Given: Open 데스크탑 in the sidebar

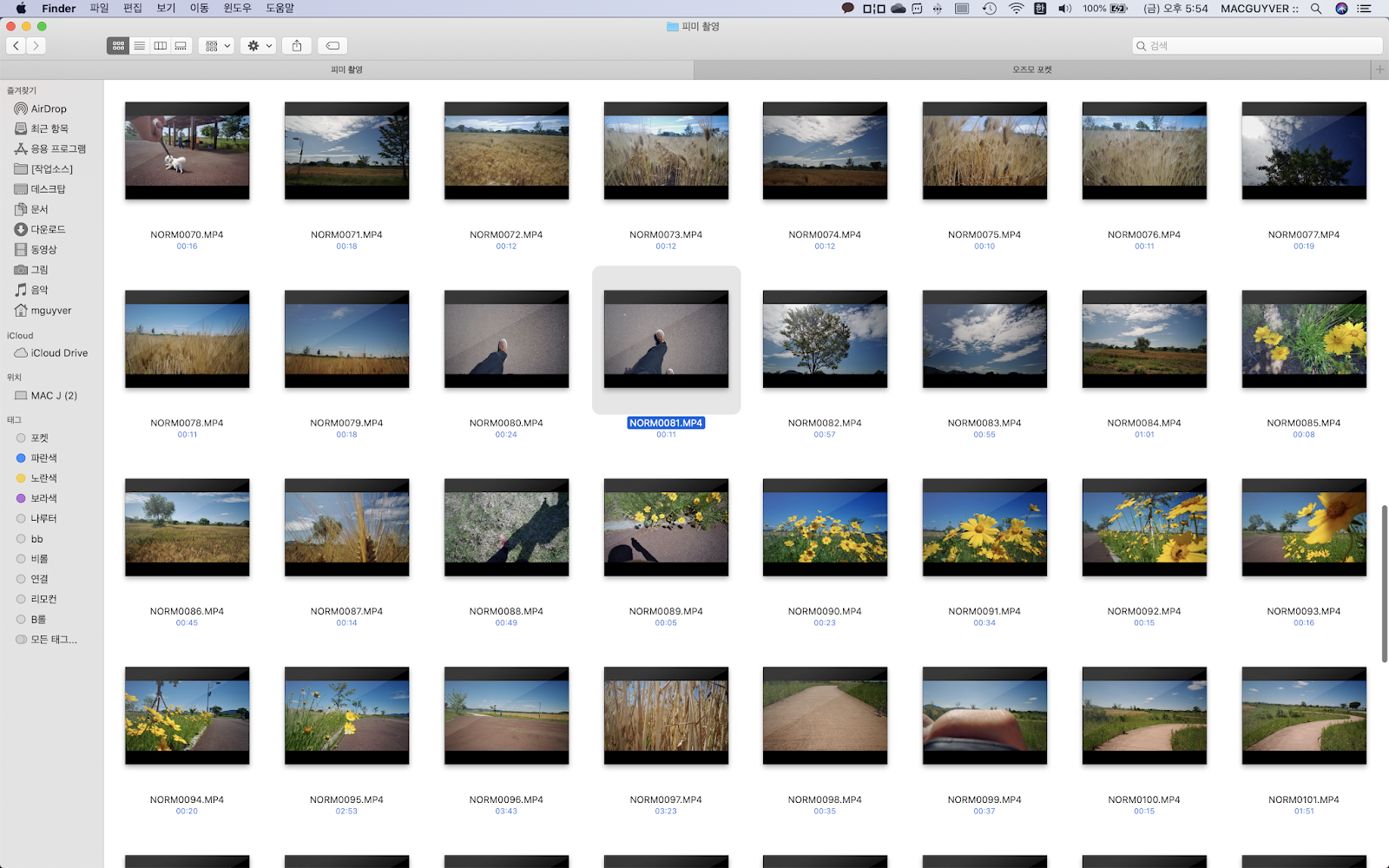Looking at the screenshot, I should (48, 188).
